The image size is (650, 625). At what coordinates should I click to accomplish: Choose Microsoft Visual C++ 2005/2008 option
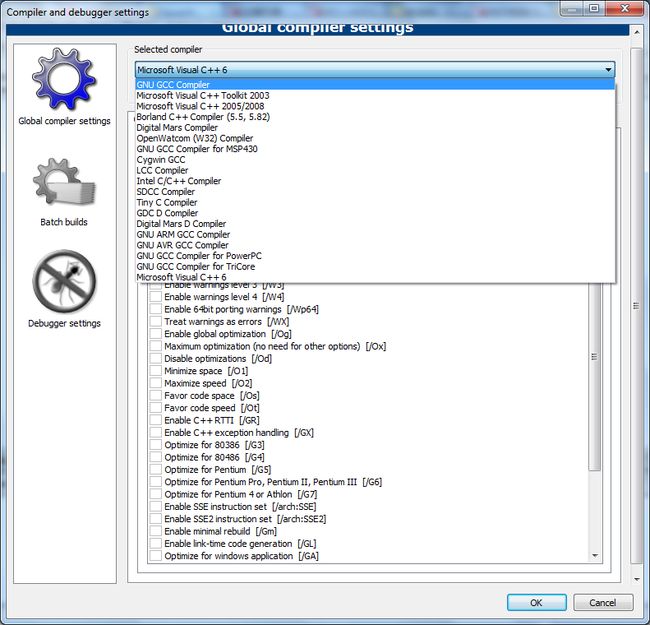click(375, 106)
